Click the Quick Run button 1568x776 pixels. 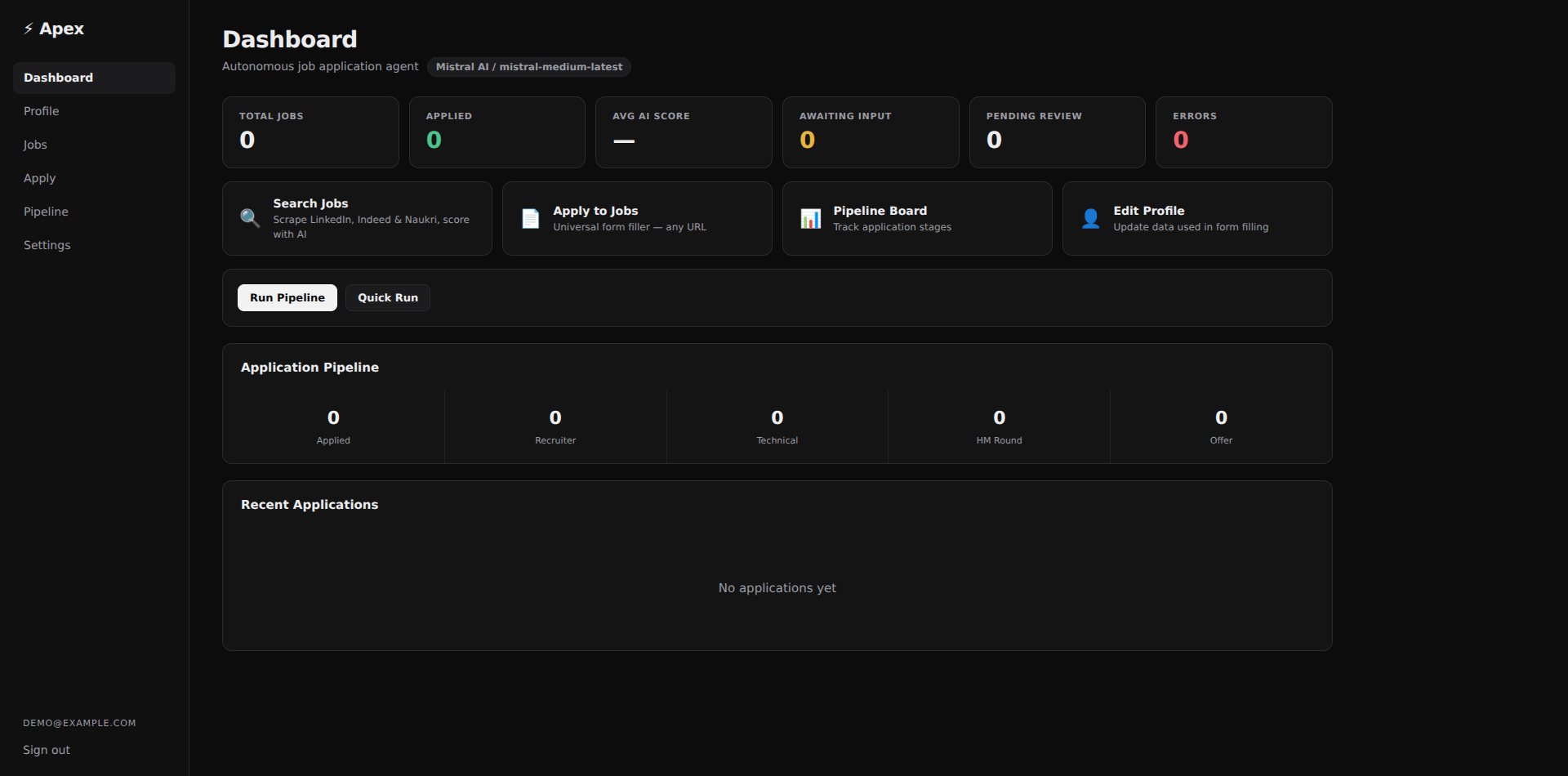[388, 297]
